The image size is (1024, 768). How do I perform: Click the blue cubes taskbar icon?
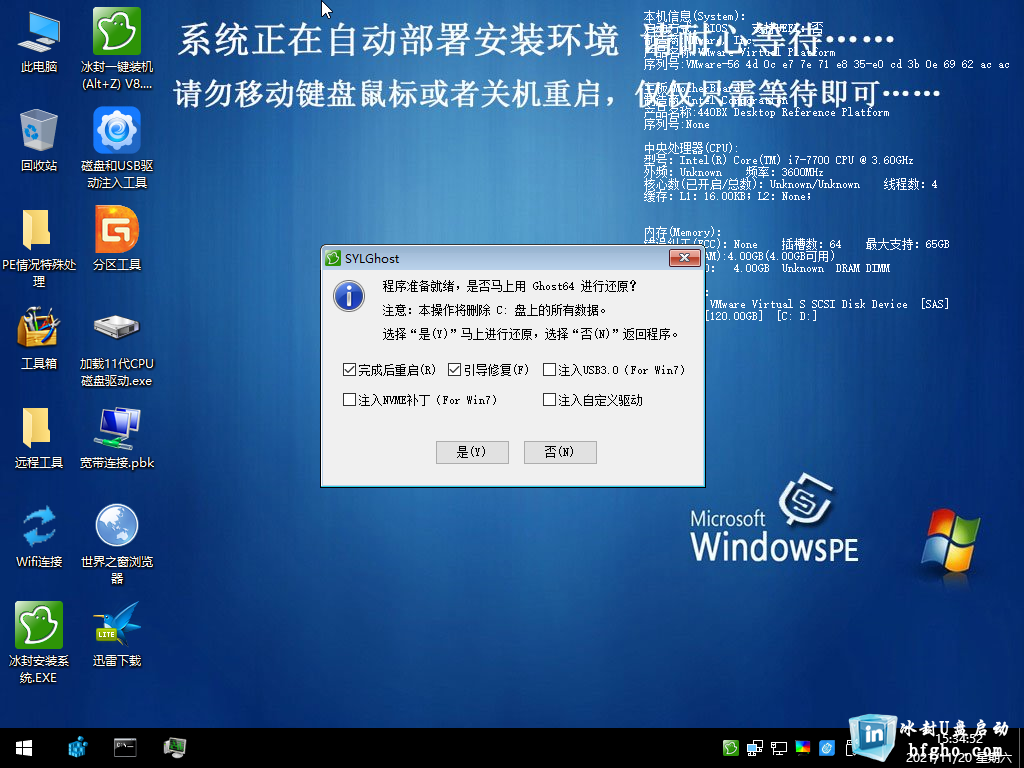click(x=78, y=748)
